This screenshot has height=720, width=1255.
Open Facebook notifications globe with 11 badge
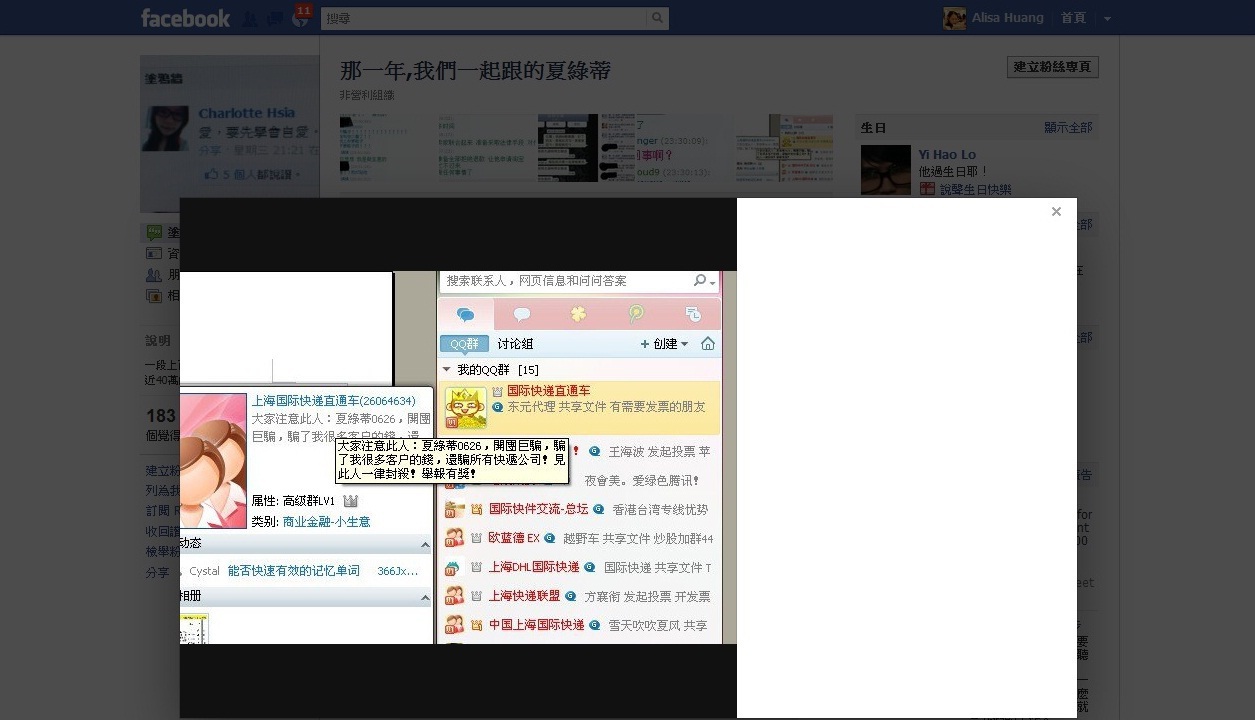point(298,19)
